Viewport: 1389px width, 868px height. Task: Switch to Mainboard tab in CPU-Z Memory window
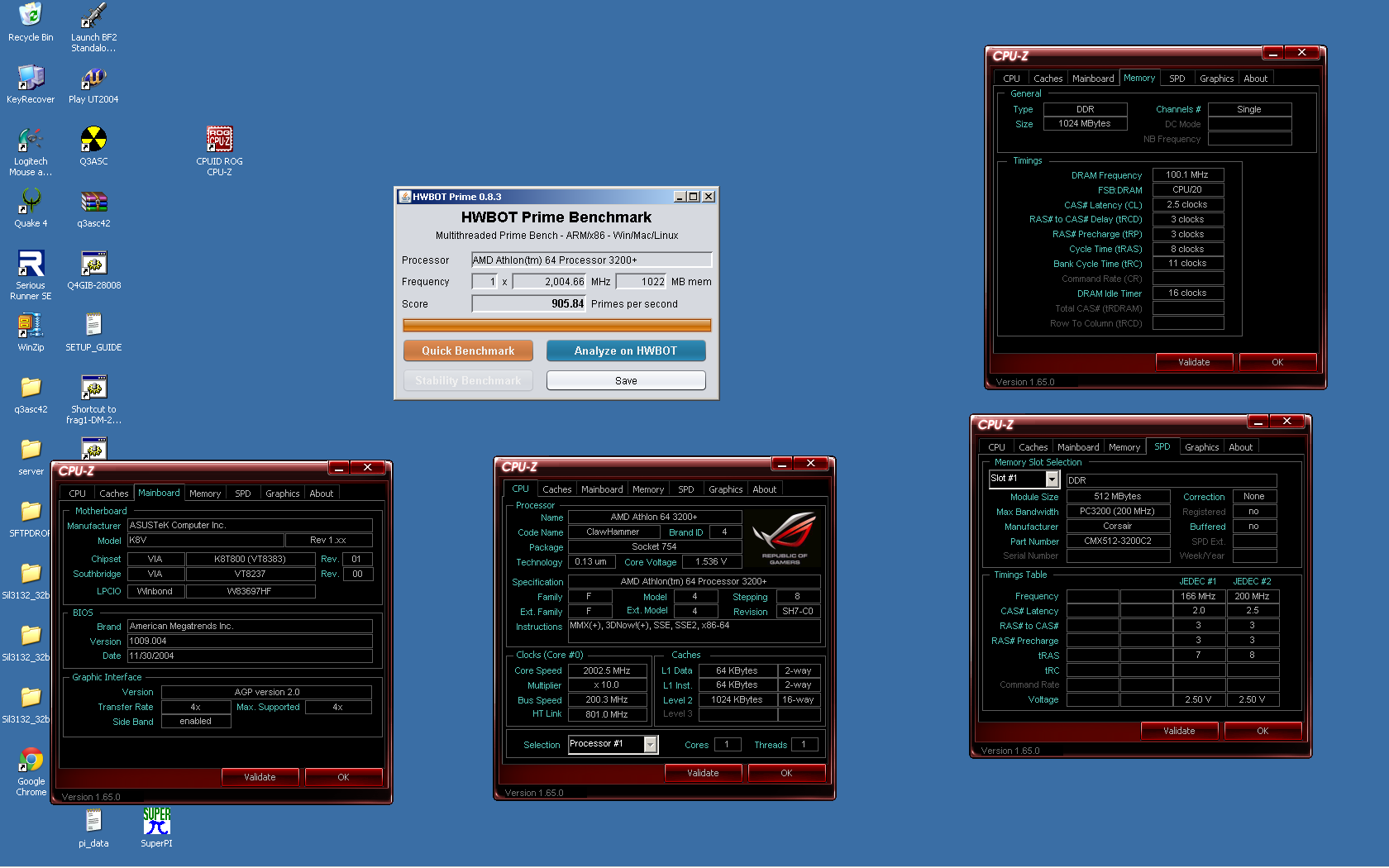click(1093, 79)
